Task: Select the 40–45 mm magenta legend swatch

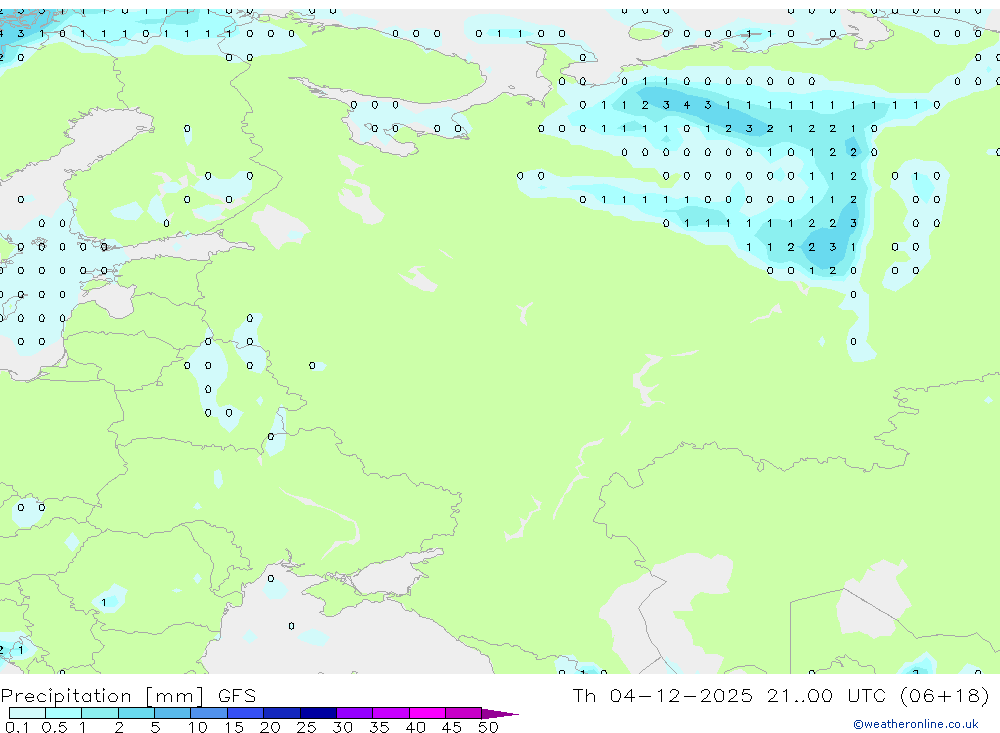Action: click(x=427, y=713)
